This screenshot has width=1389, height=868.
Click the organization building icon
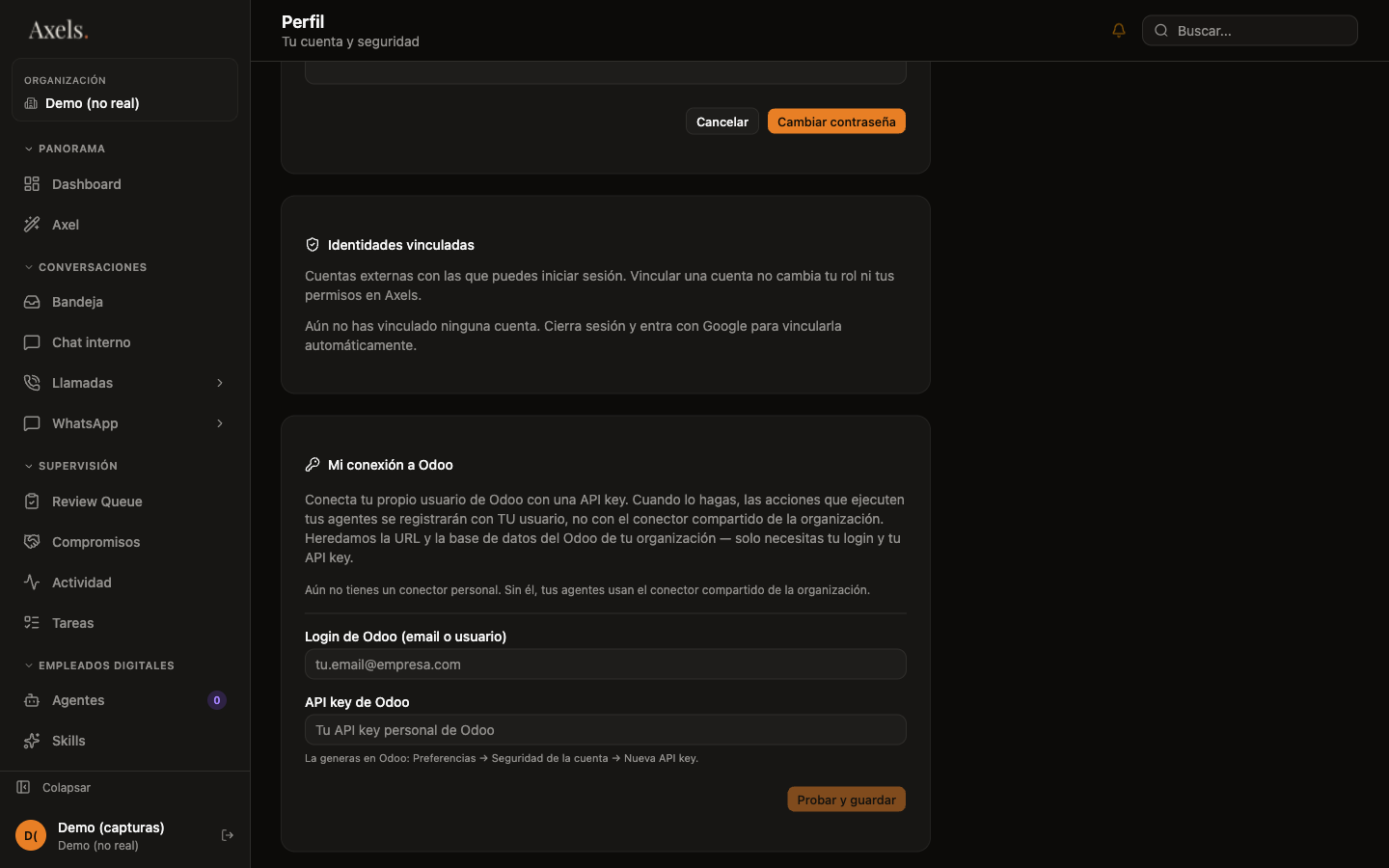31,103
